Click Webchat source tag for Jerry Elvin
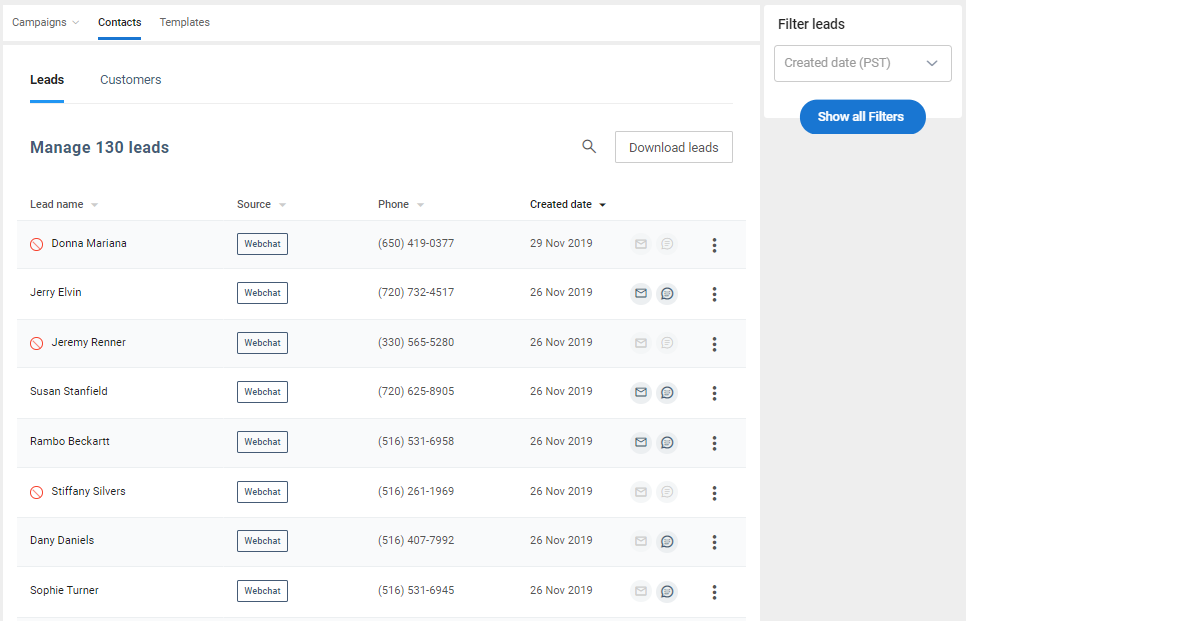Viewport: 1203px width, 621px height. point(262,293)
